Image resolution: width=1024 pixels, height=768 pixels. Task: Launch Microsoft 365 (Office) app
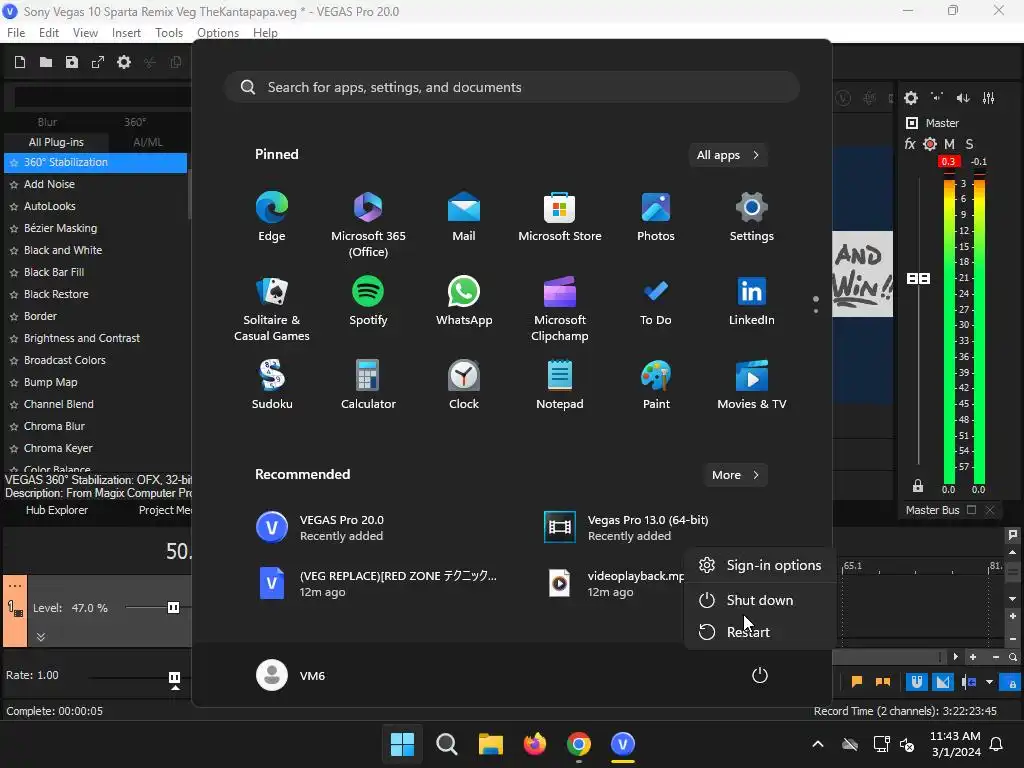tap(368, 224)
